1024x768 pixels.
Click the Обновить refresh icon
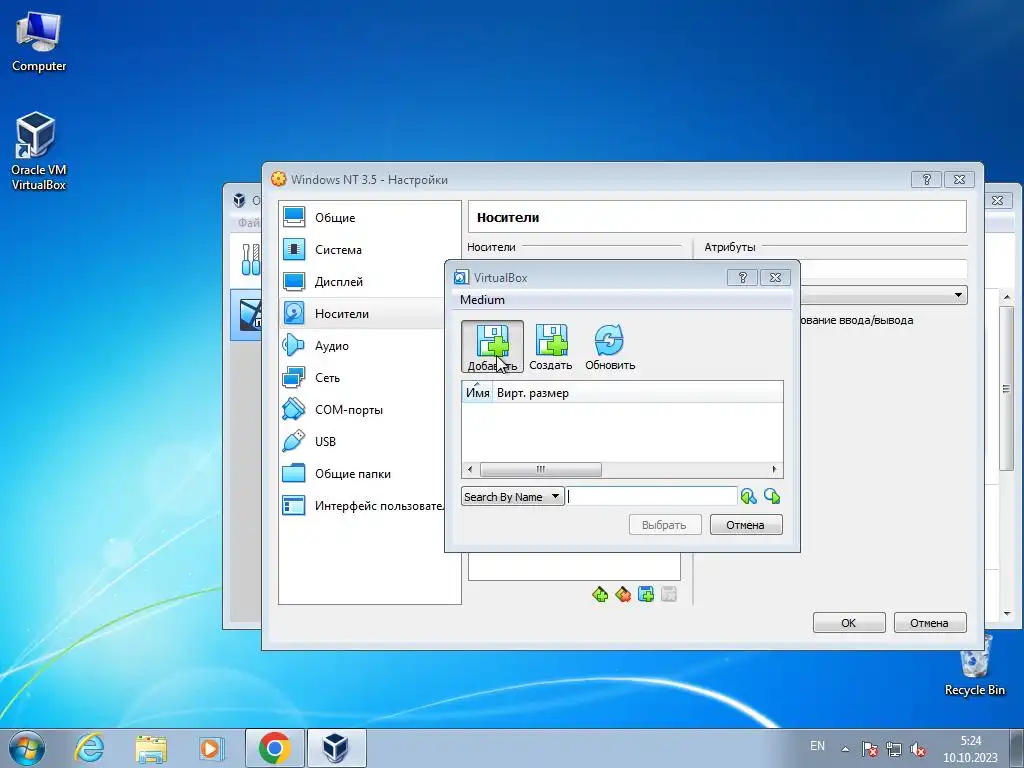coord(609,346)
